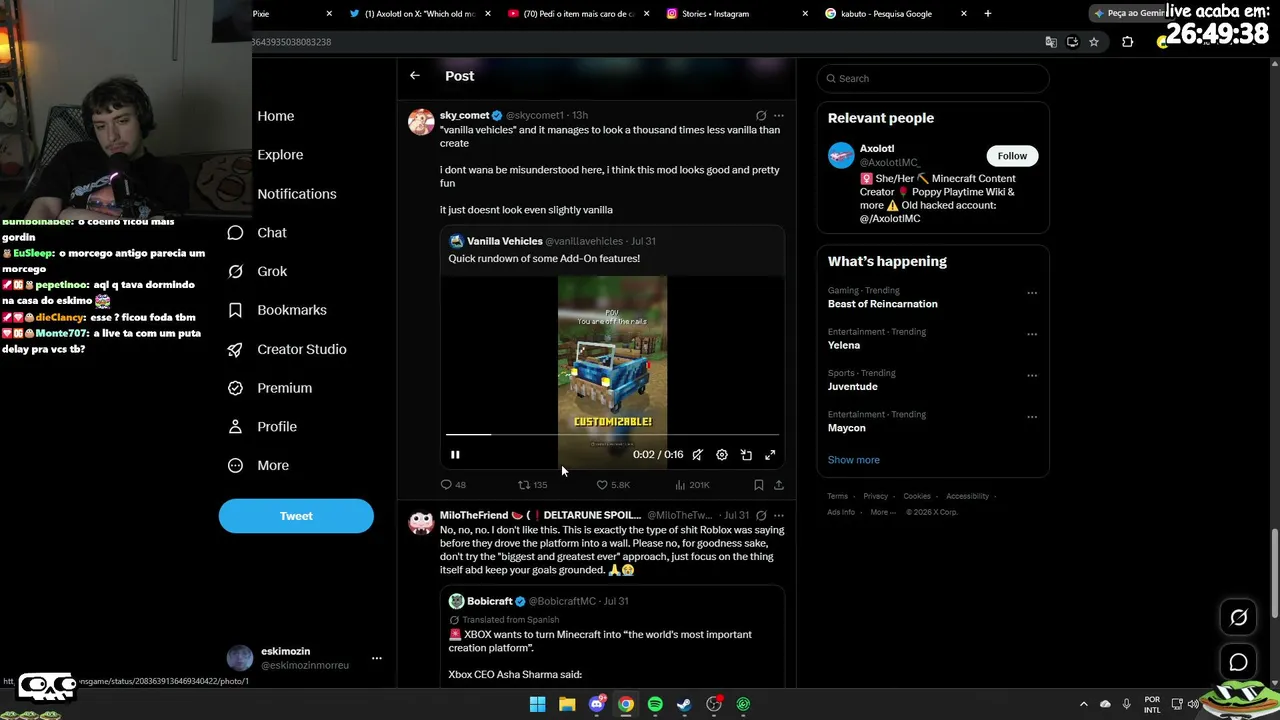Open Notifications in the X sidebar

tap(297, 194)
